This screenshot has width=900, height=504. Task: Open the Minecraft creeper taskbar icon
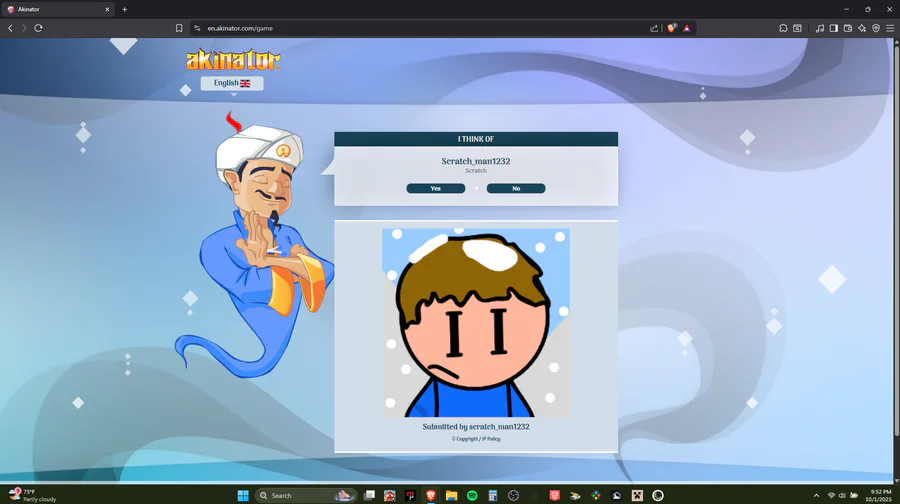[637, 495]
